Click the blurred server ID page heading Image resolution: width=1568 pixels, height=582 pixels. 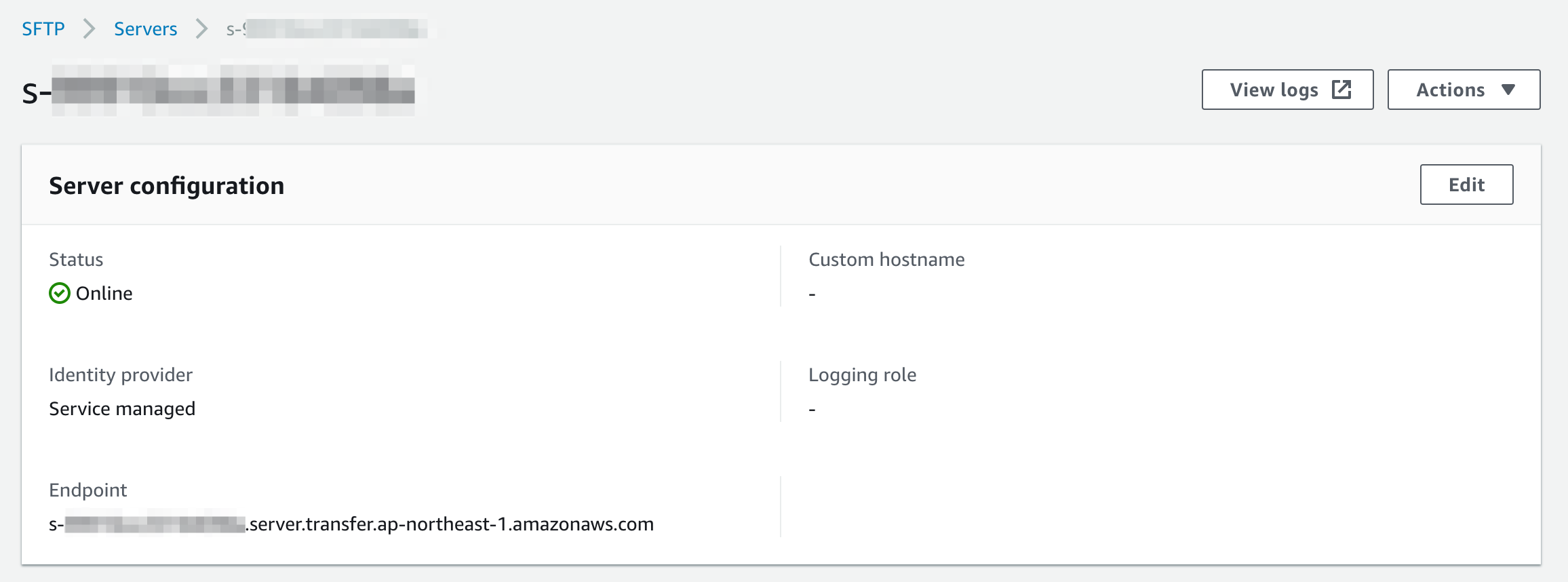pyautogui.click(x=218, y=91)
